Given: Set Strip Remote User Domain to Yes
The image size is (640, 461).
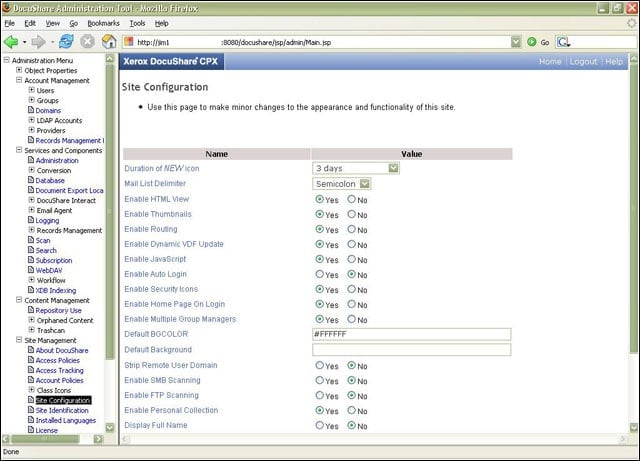Looking at the screenshot, I should click(320, 365).
